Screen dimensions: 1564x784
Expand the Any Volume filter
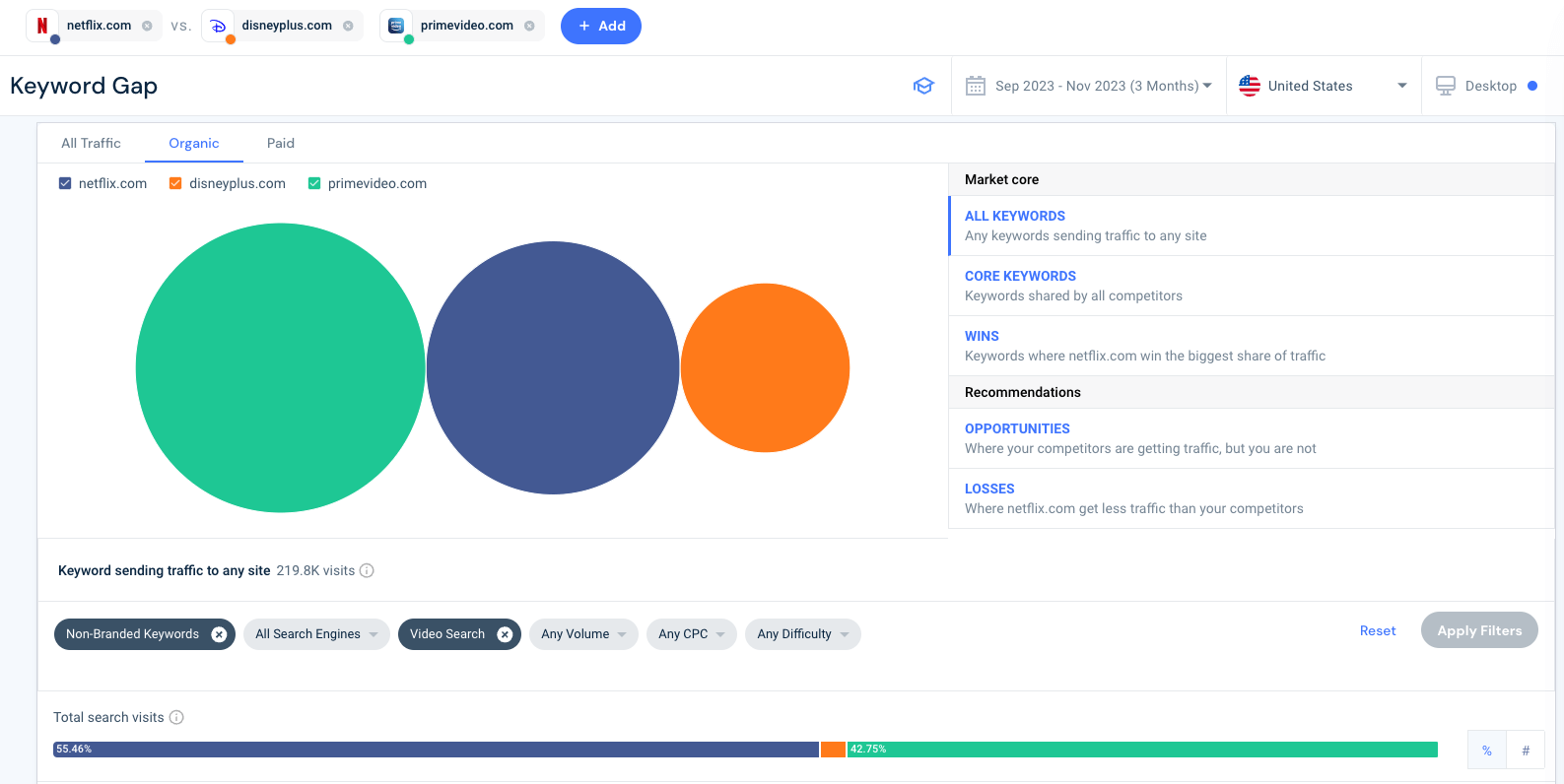583,634
